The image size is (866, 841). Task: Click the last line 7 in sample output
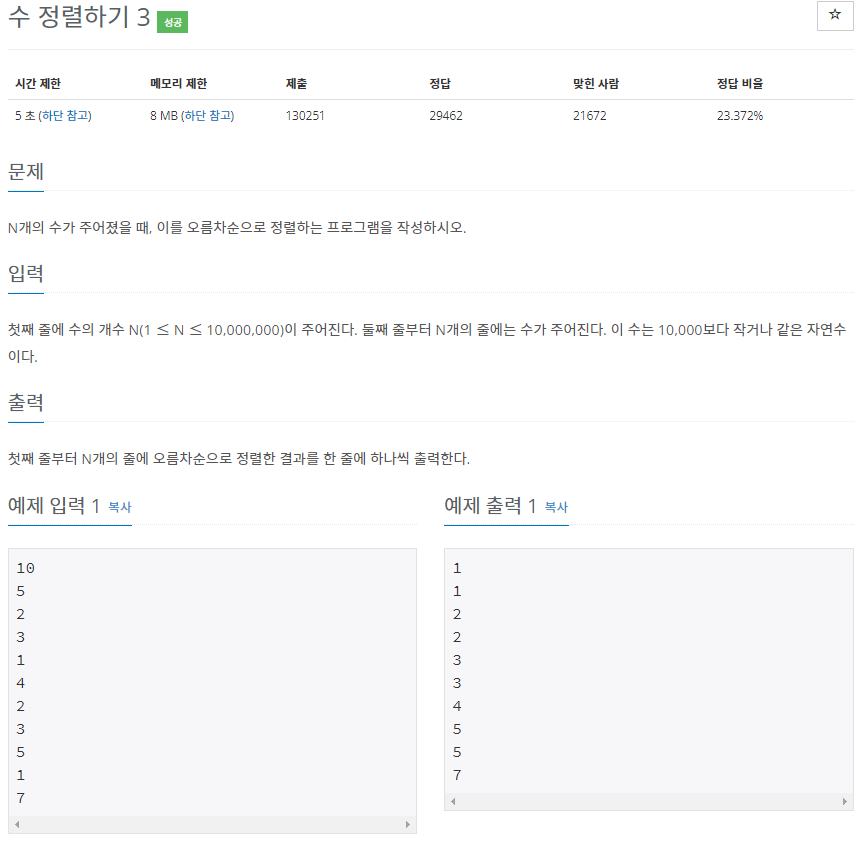(457, 775)
